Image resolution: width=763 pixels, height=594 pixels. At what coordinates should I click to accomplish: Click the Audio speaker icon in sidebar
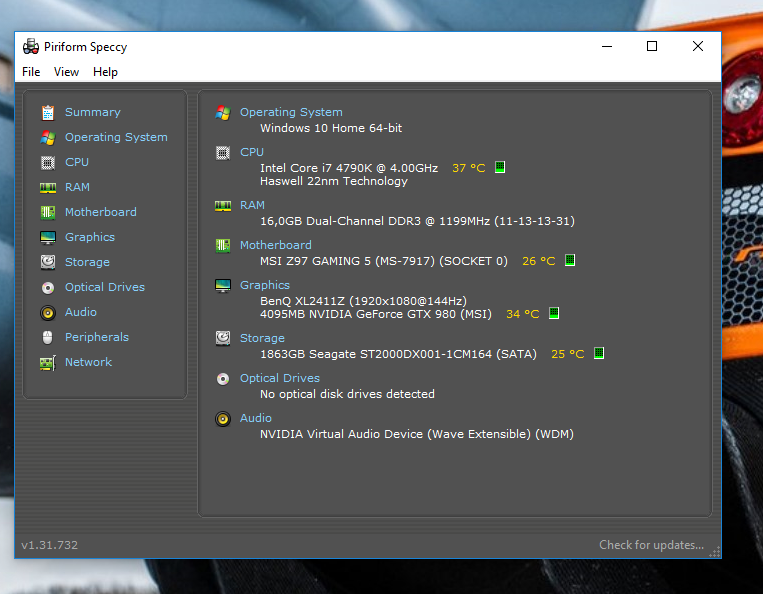click(x=47, y=312)
